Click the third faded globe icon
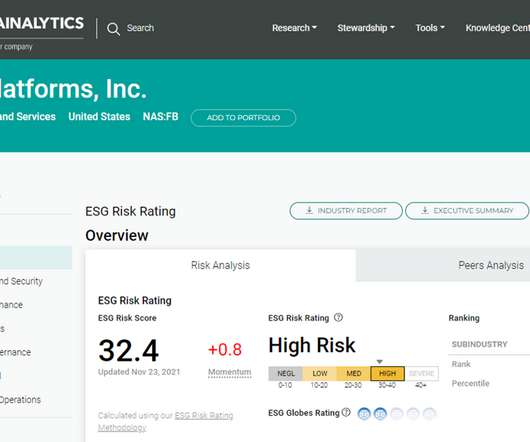The width and height of the screenshot is (530, 442). 397,414
